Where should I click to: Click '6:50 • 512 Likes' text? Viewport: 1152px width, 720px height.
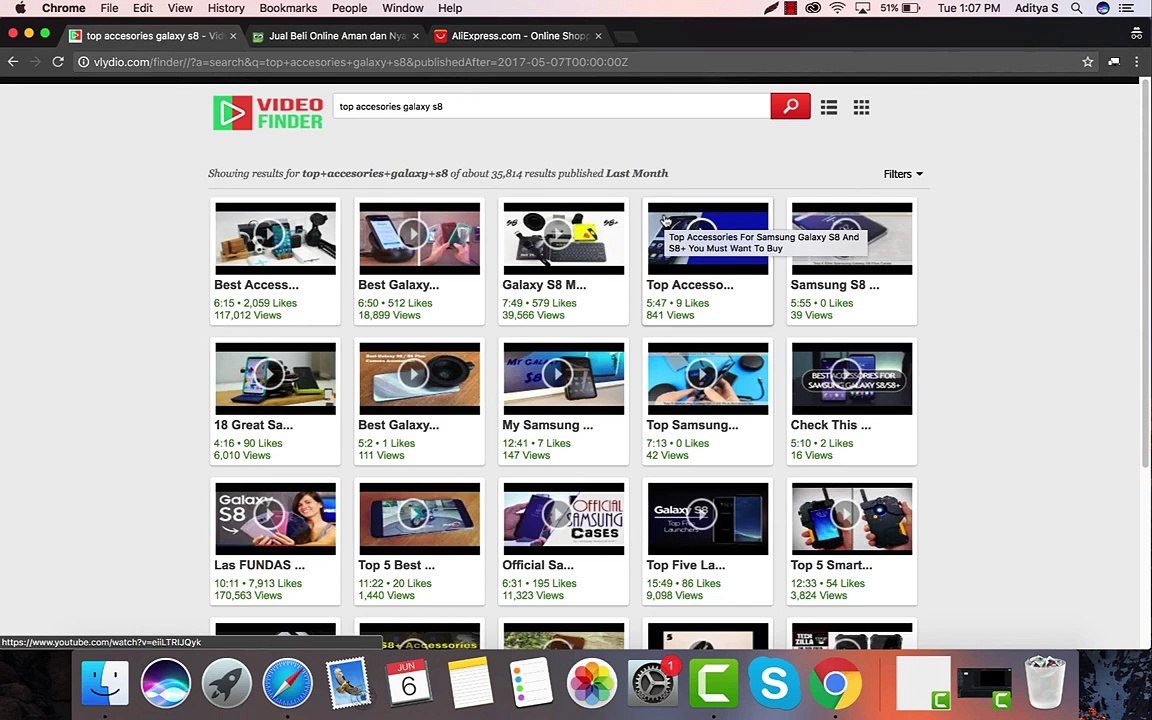pyautogui.click(x=395, y=303)
